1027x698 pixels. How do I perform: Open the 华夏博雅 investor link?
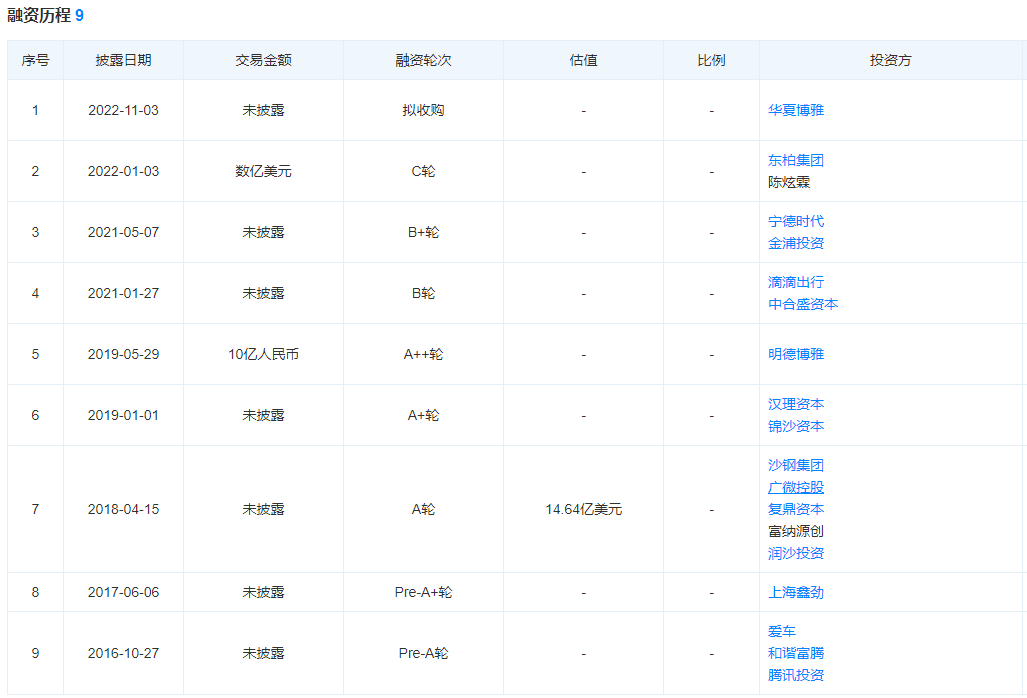[x=796, y=110]
